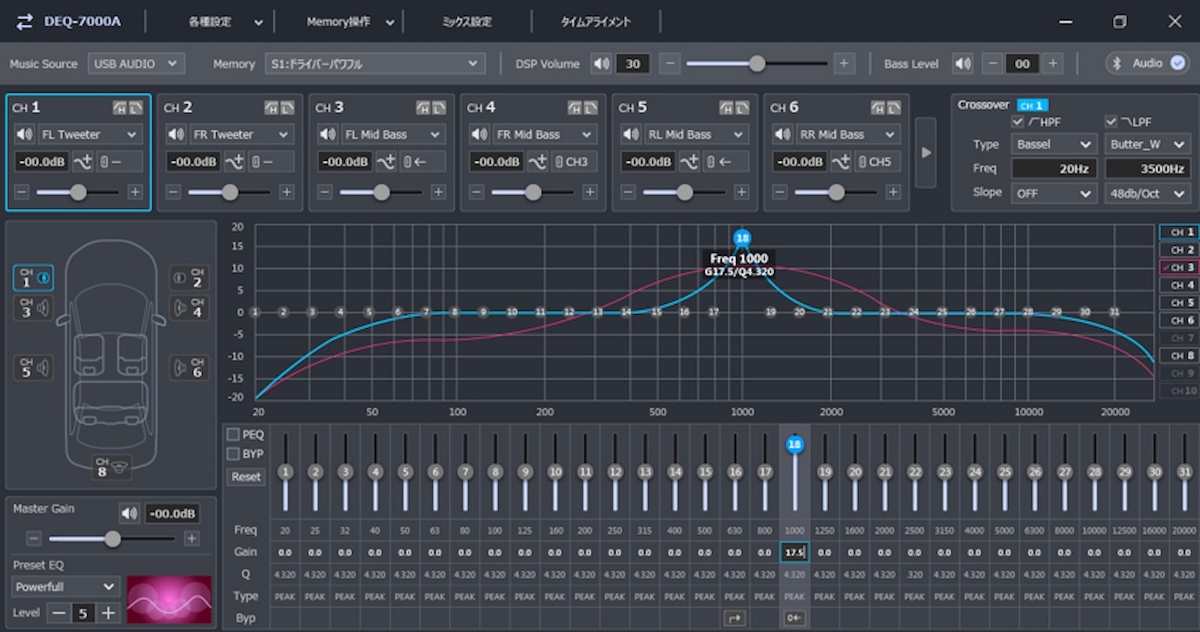Image resolution: width=1200 pixels, height=632 pixels.
Task: Click the LPF Freq 3500Hz field
Action: 1147,169
